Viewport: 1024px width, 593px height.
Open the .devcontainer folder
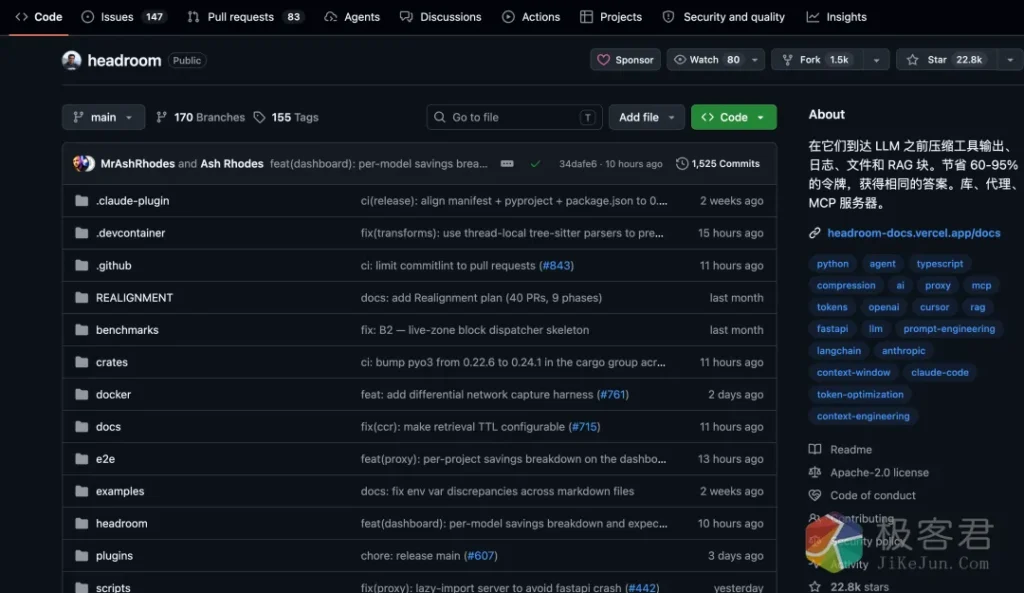point(130,232)
